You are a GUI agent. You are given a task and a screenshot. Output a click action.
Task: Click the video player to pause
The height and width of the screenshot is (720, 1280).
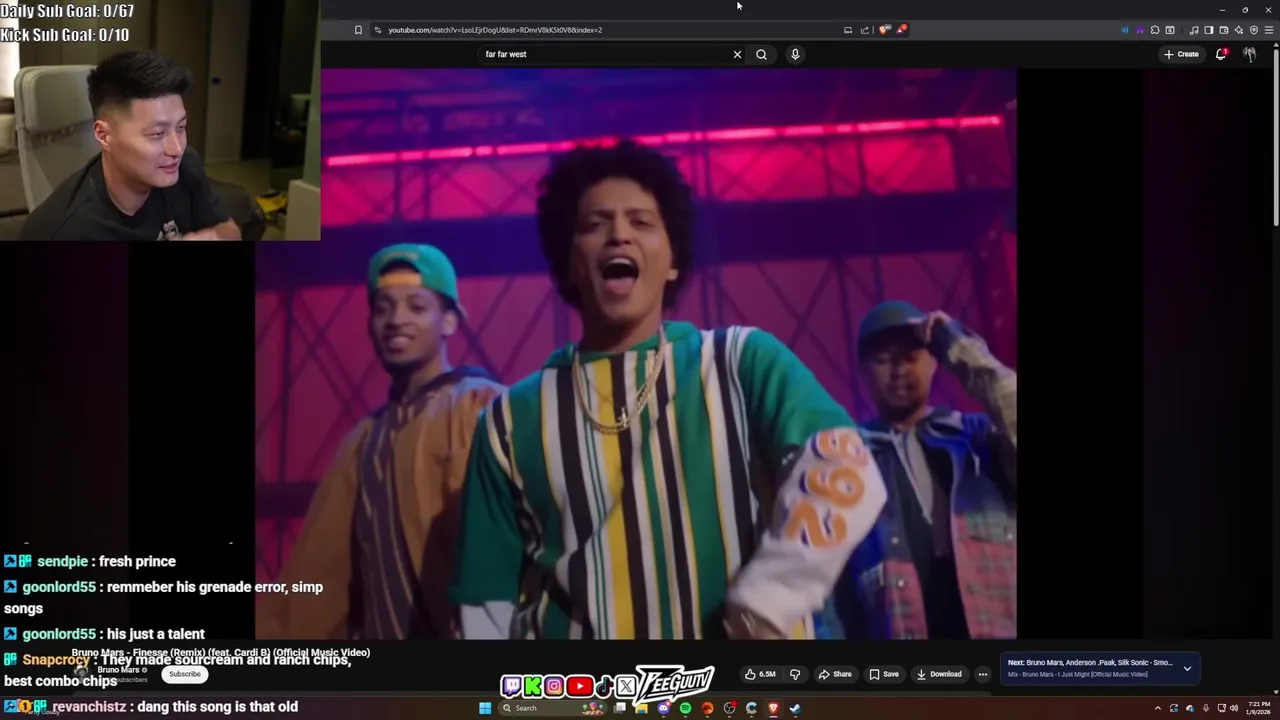point(635,353)
